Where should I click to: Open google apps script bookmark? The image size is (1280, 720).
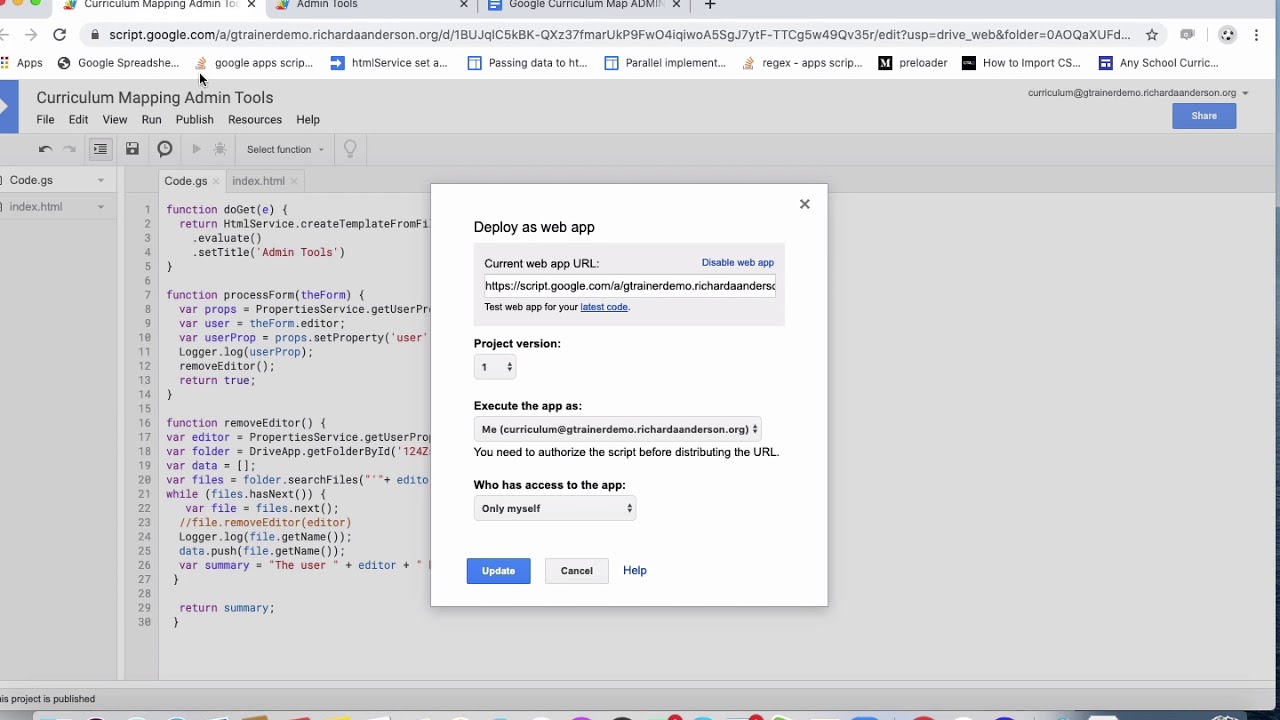[254, 63]
